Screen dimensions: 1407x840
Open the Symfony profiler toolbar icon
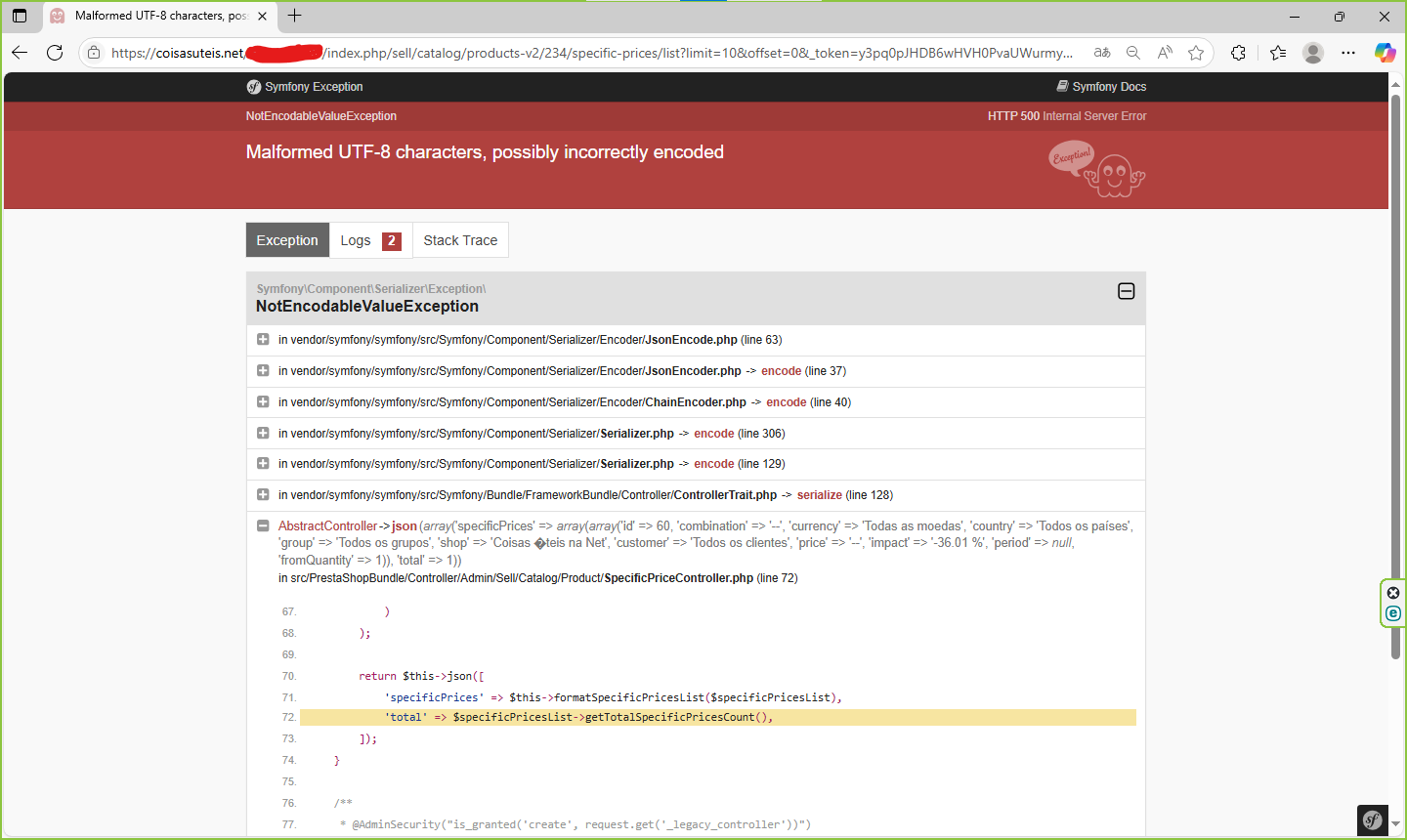pos(1373,820)
